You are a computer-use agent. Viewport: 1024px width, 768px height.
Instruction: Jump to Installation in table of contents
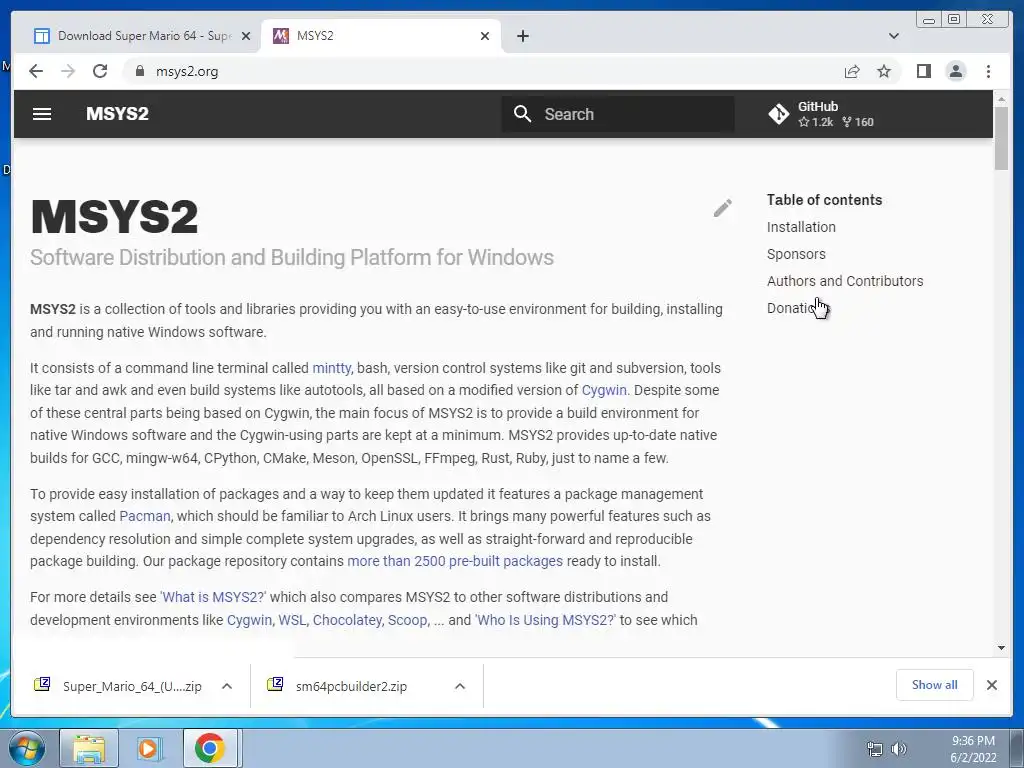801,227
